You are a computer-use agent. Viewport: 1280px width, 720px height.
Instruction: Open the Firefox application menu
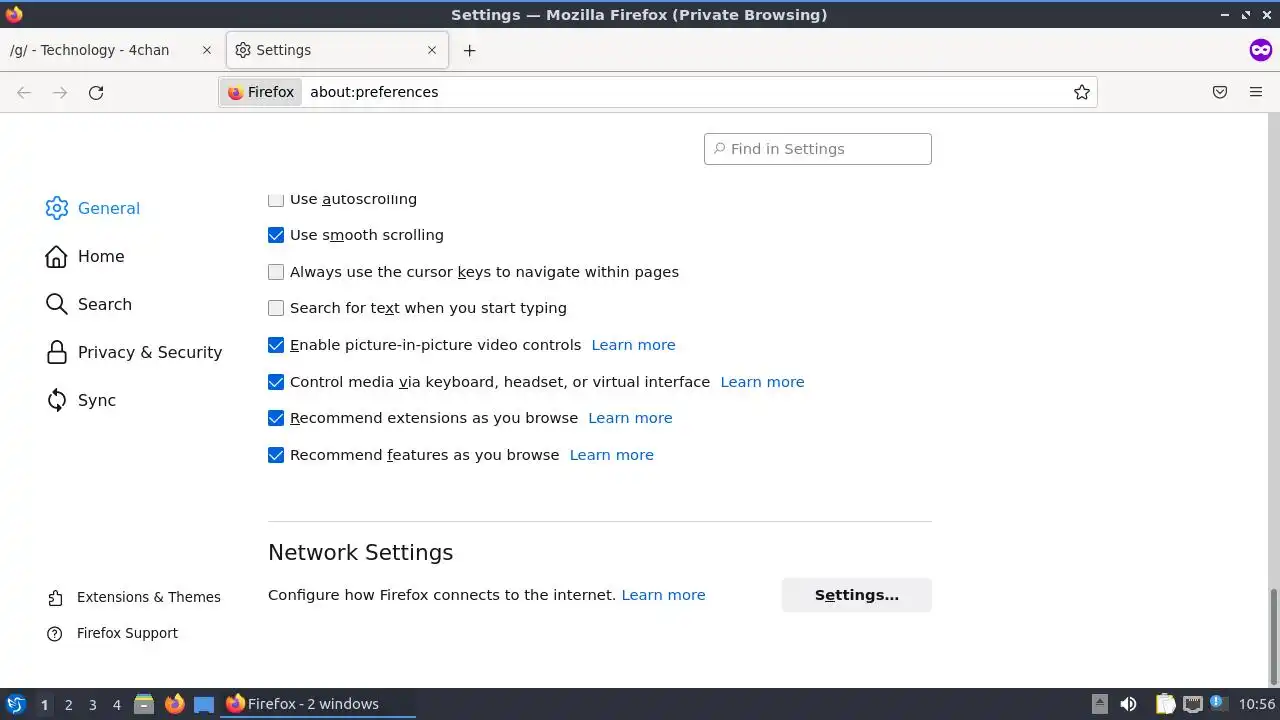(1256, 92)
